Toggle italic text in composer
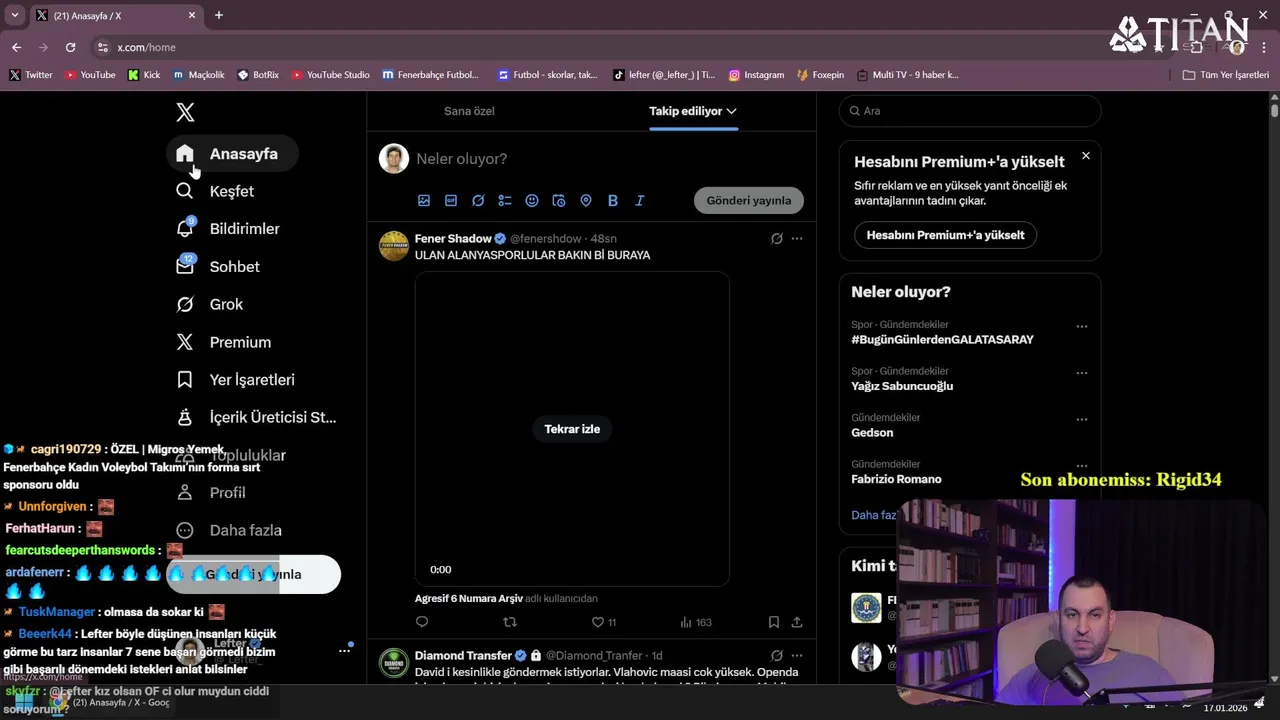Viewport: 1280px width, 720px height. pyautogui.click(x=640, y=200)
